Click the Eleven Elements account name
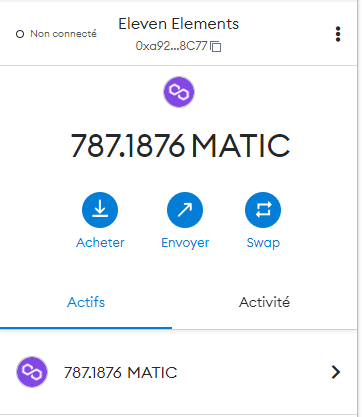 (179, 24)
